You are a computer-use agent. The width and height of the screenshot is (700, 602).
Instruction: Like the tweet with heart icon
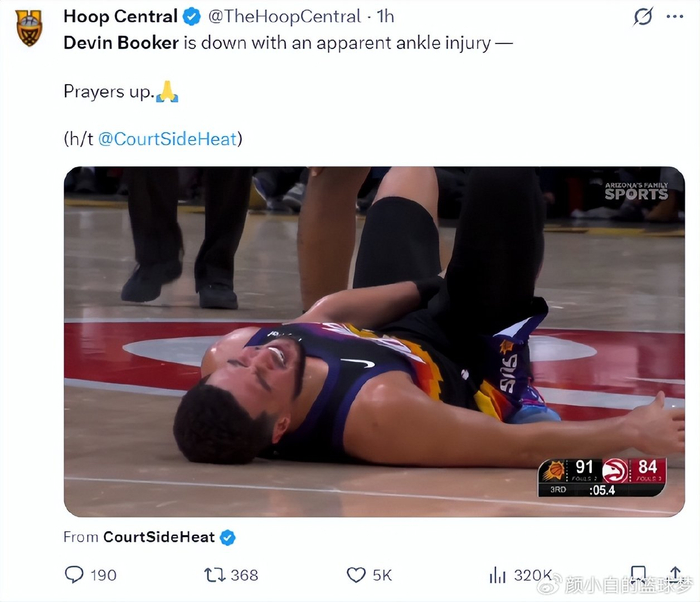click(356, 574)
